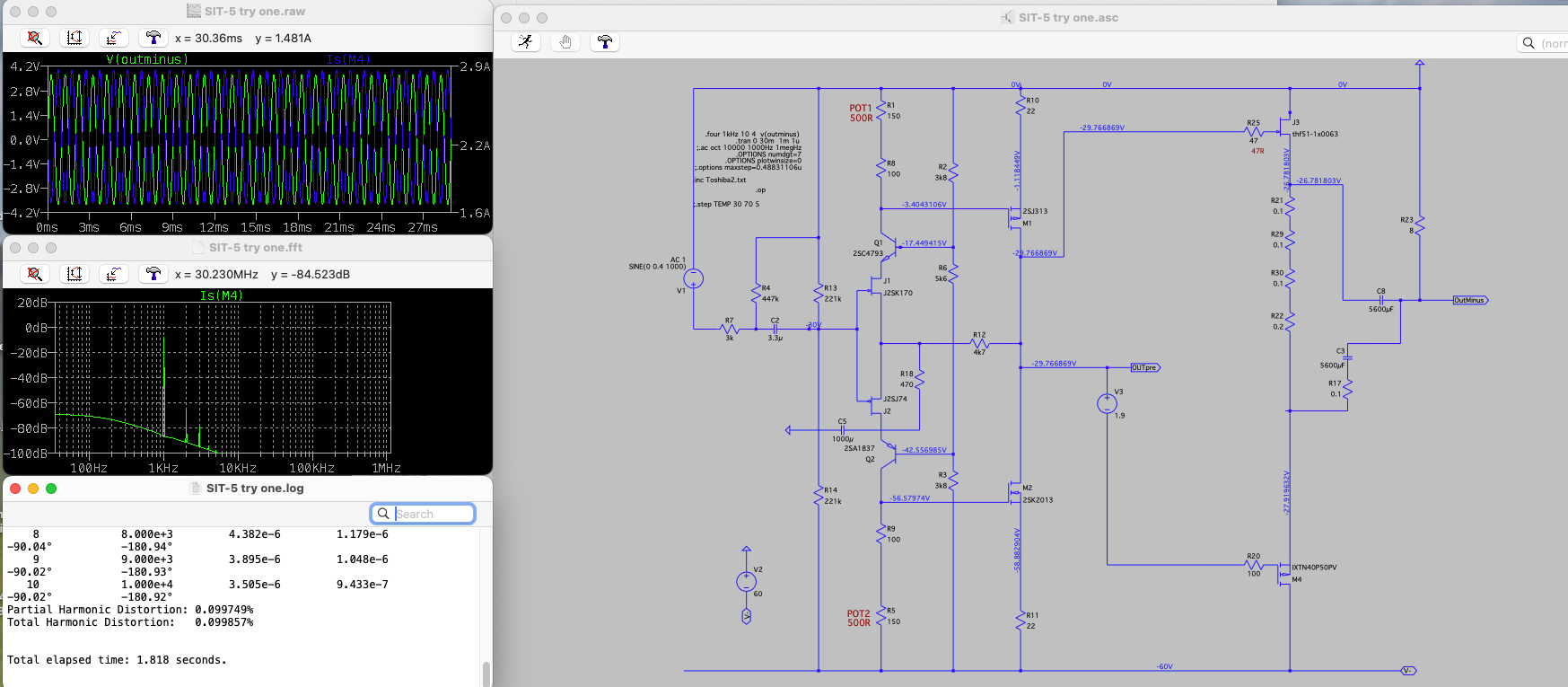Image resolution: width=1568 pixels, height=687 pixels.
Task: Click the OutMinus net label
Action: point(1470,300)
